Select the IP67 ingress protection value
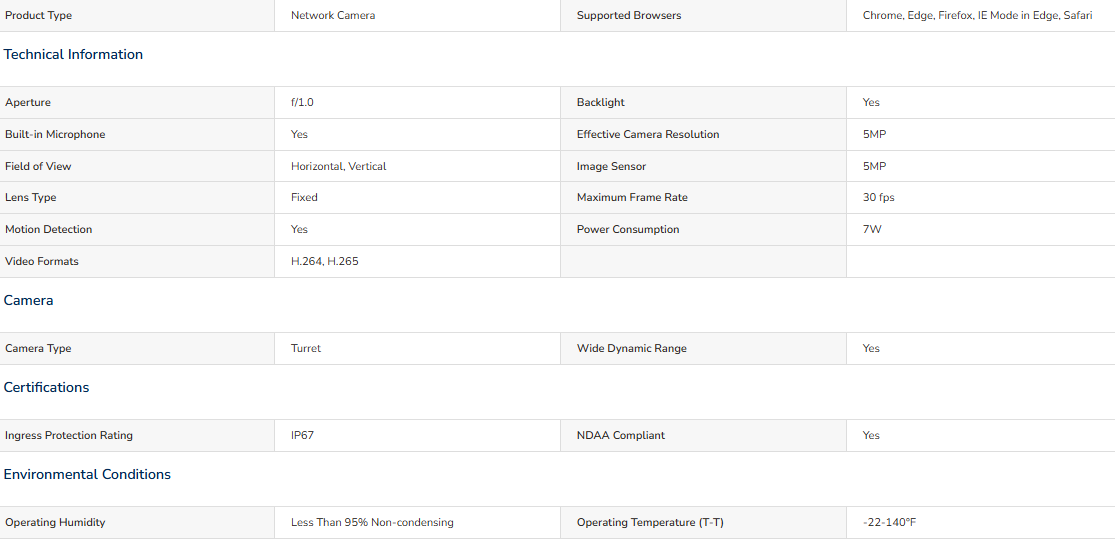The width and height of the screenshot is (1115, 546). pyautogui.click(x=302, y=435)
